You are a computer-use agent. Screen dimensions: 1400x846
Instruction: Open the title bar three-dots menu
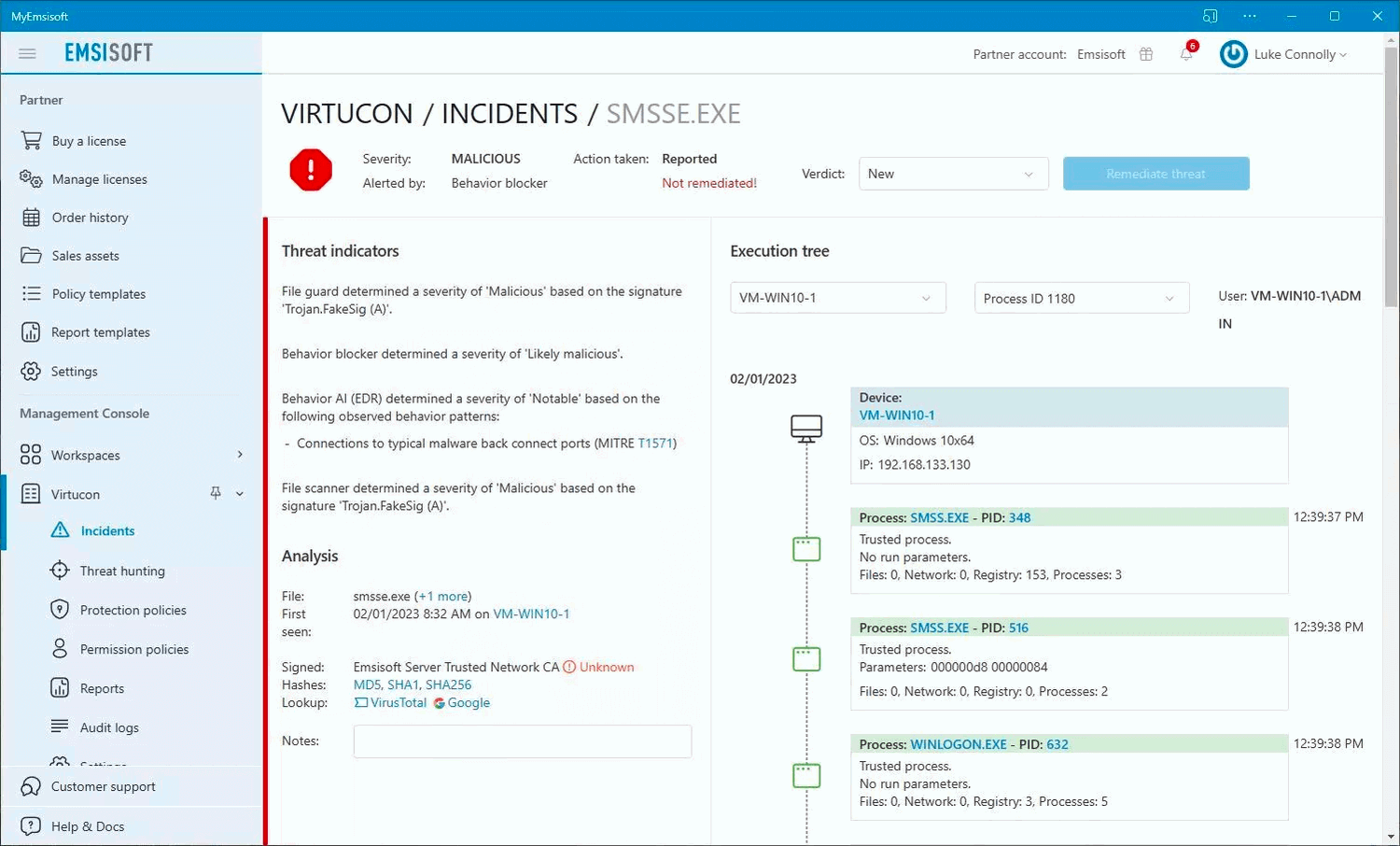coord(1250,16)
